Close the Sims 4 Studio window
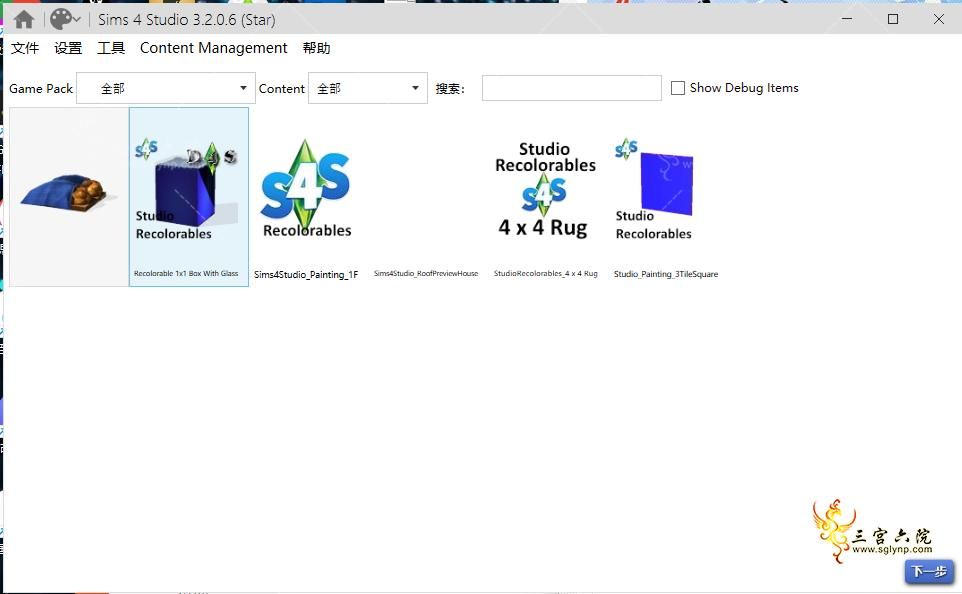This screenshot has width=962, height=594. coord(939,19)
